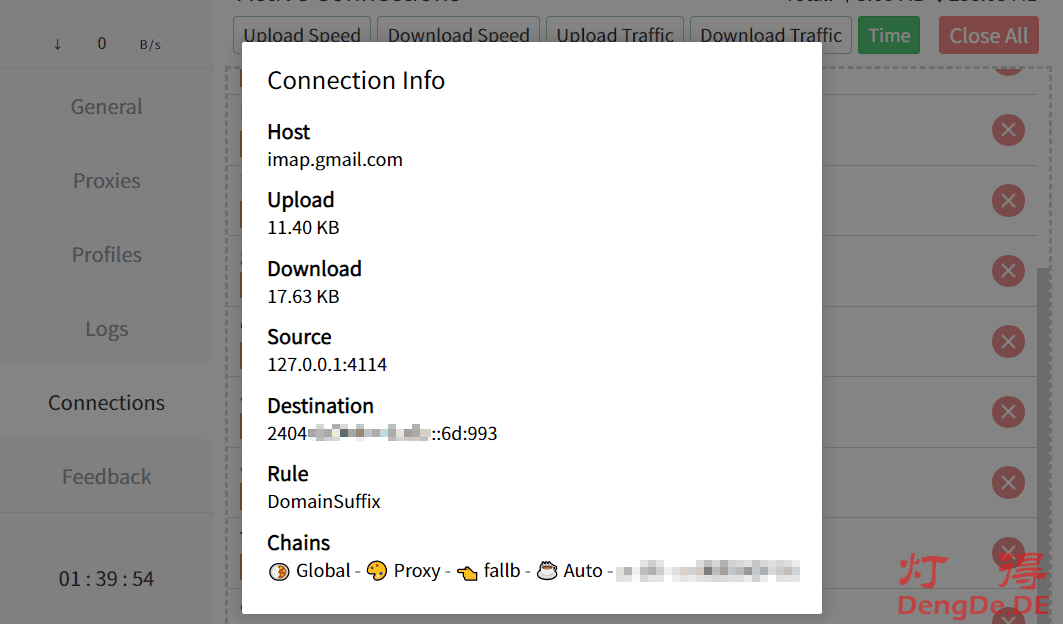Click the fallb pointing hand icon
The height and width of the screenshot is (624, 1063).
(x=467, y=572)
